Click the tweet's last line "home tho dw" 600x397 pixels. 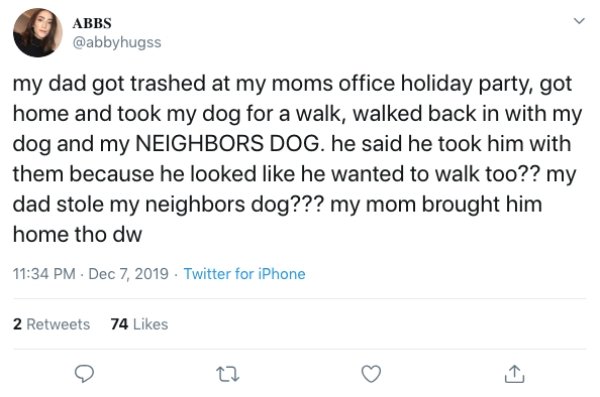(x=77, y=234)
